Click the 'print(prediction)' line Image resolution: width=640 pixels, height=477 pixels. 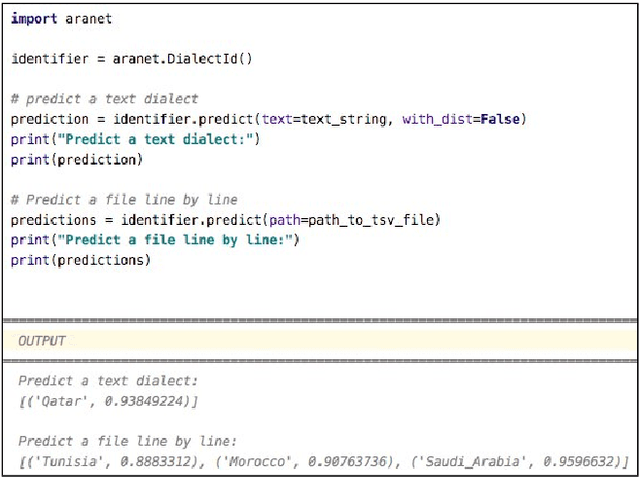coord(77,159)
